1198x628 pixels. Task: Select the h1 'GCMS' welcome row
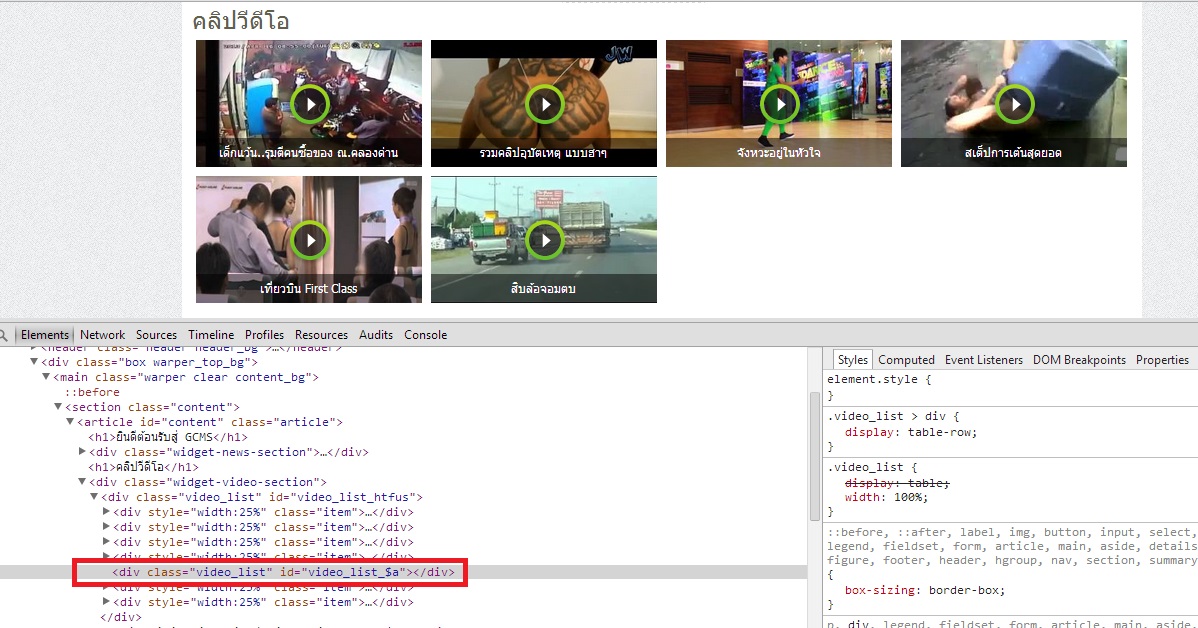coord(168,437)
